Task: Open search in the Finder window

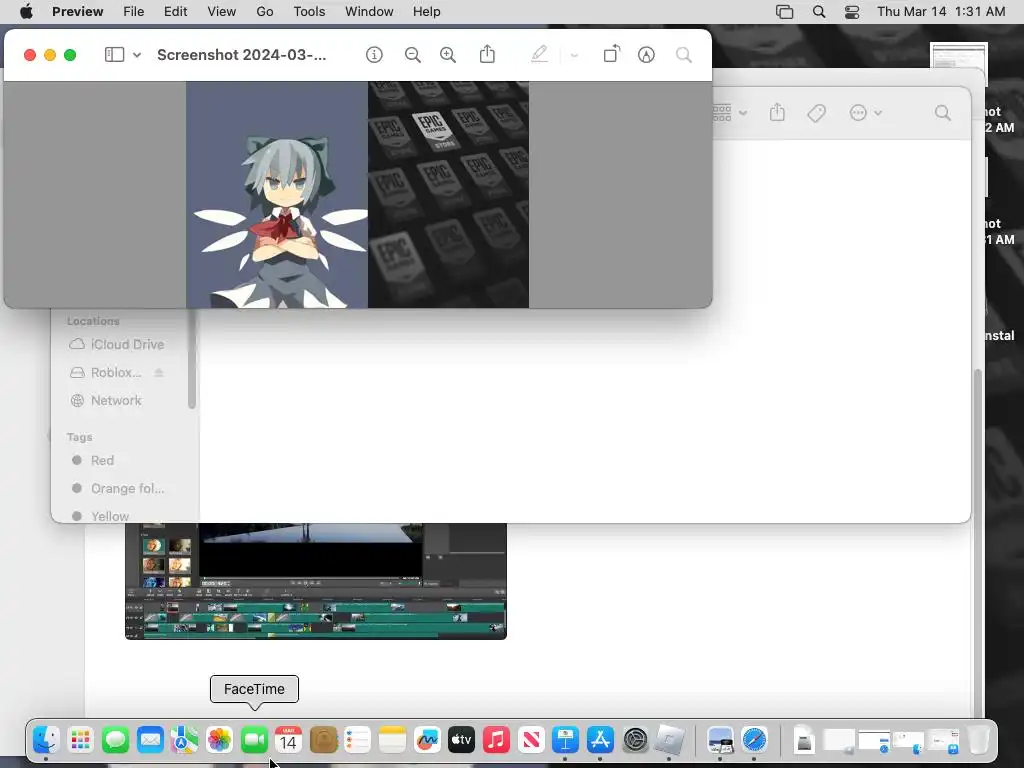Action: [x=942, y=113]
